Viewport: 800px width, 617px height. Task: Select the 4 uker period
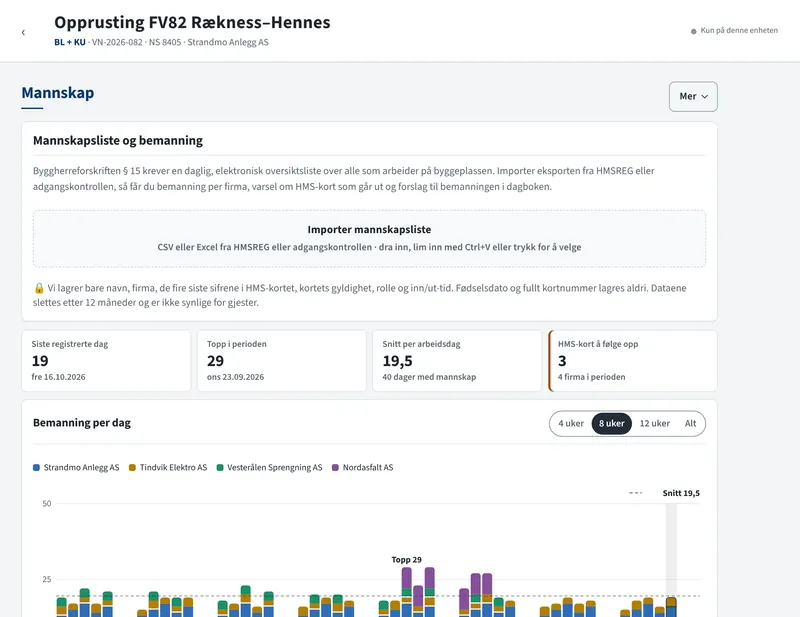[x=570, y=424]
